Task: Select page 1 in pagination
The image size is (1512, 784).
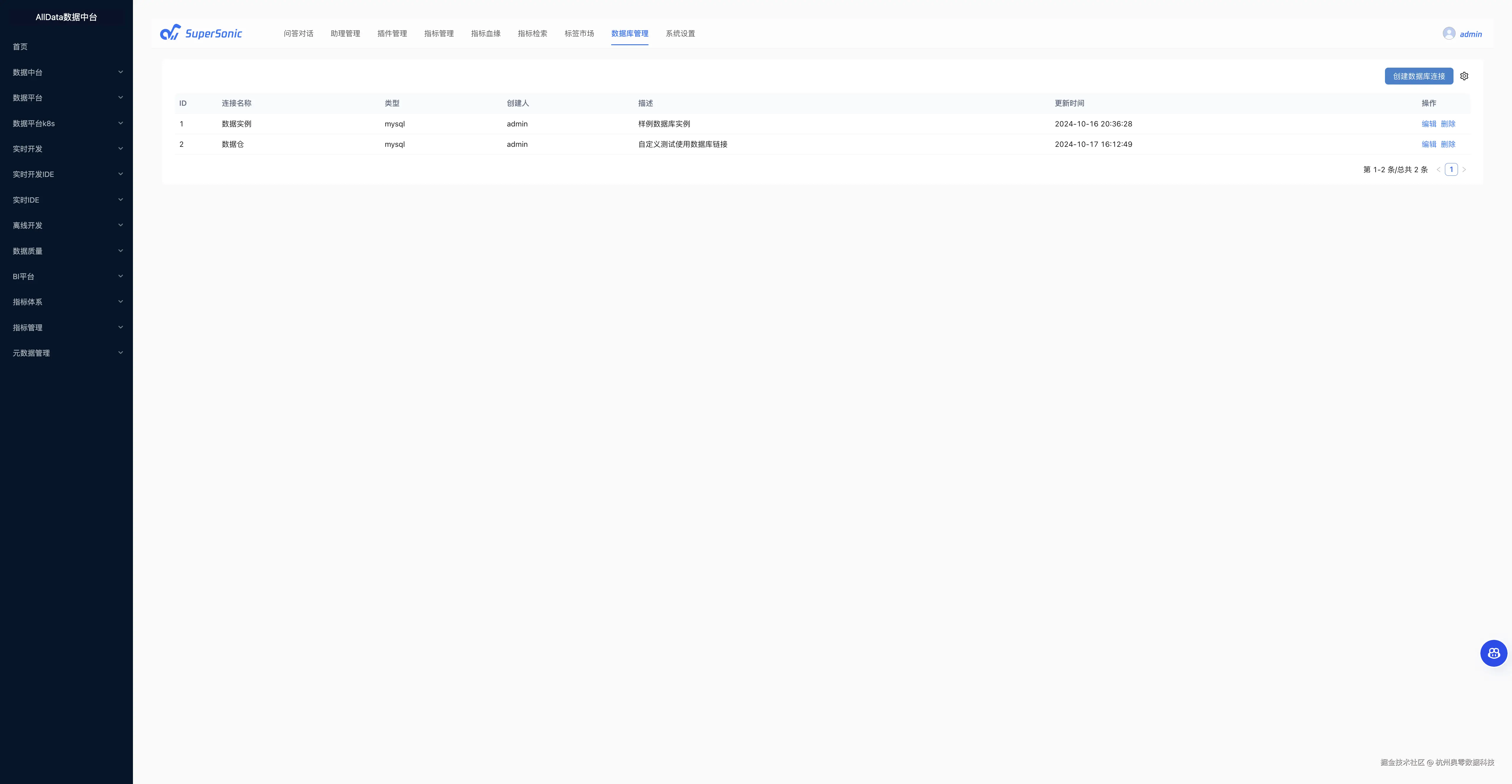Action: coord(1451,170)
